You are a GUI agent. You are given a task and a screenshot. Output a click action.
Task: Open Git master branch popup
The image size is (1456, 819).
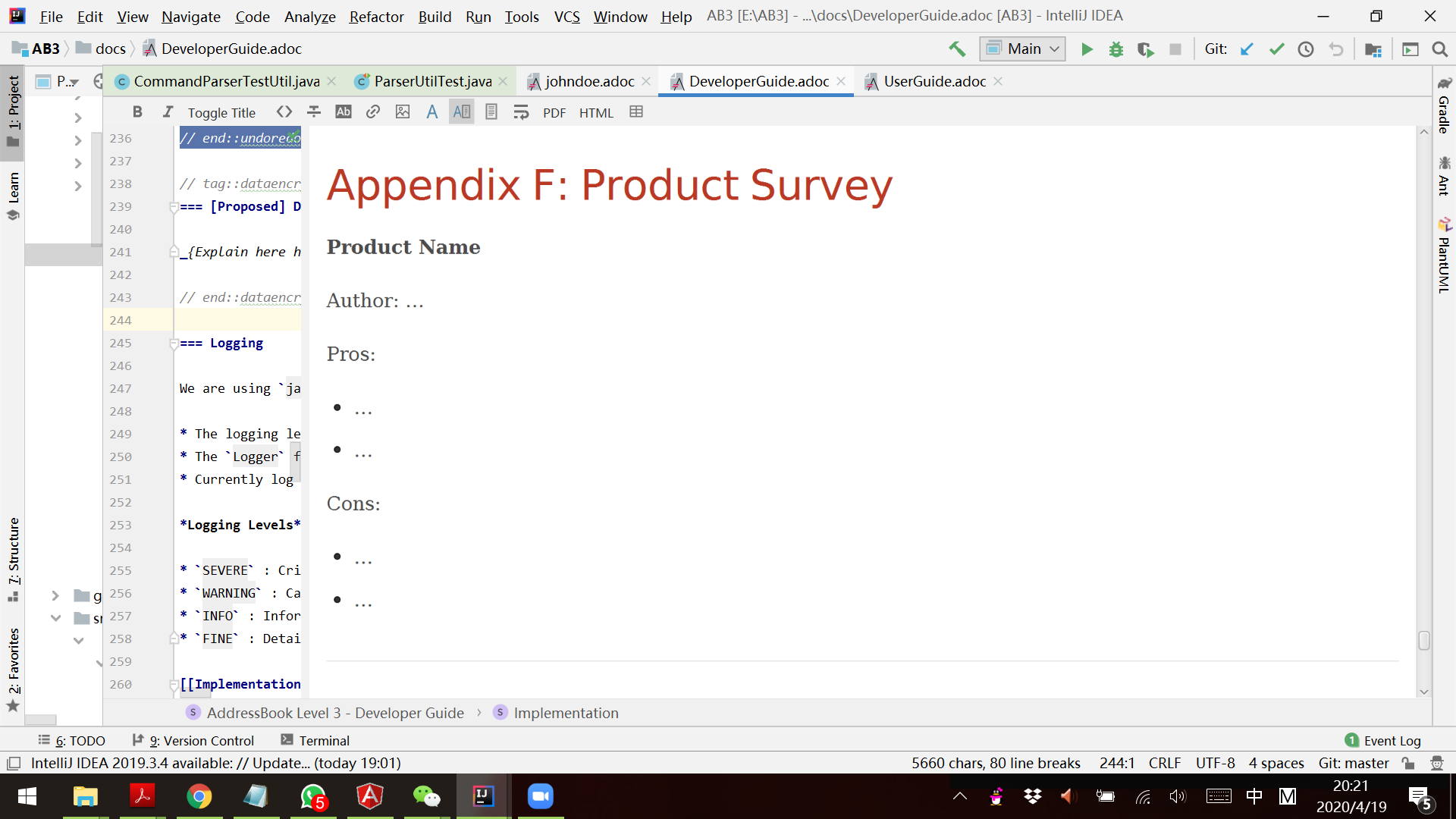coord(1353,763)
